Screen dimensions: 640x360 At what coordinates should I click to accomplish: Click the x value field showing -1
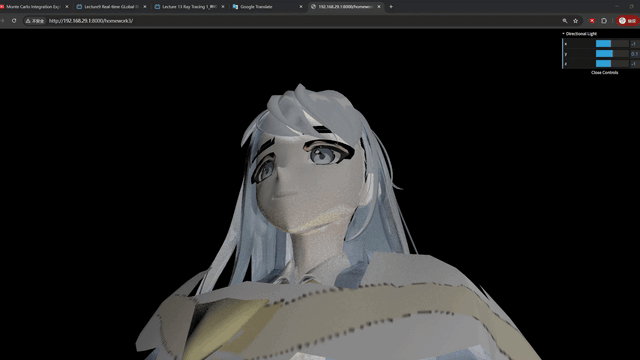pyautogui.click(x=634, y=44)
